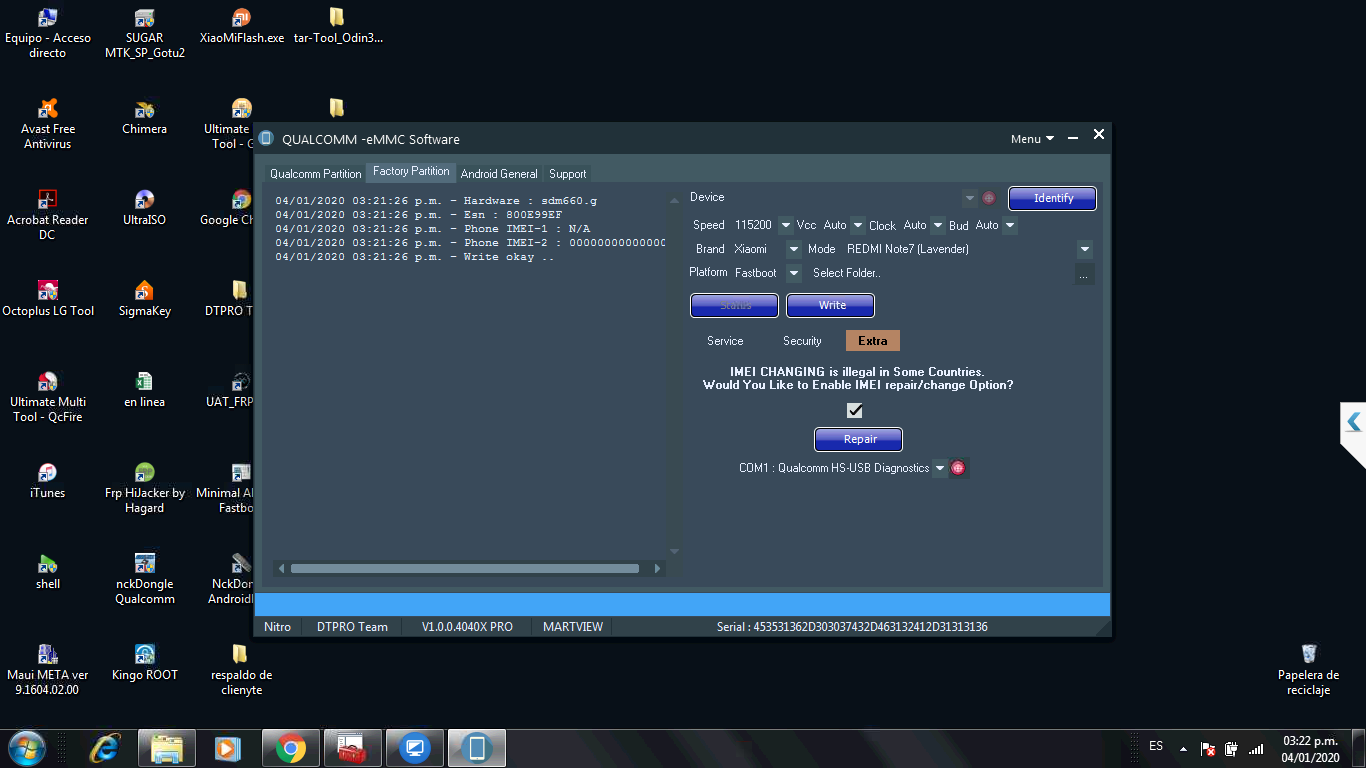The image size is (1366, 768).
Task: Open the COM1 port selection dropdown
Action: 940,468
